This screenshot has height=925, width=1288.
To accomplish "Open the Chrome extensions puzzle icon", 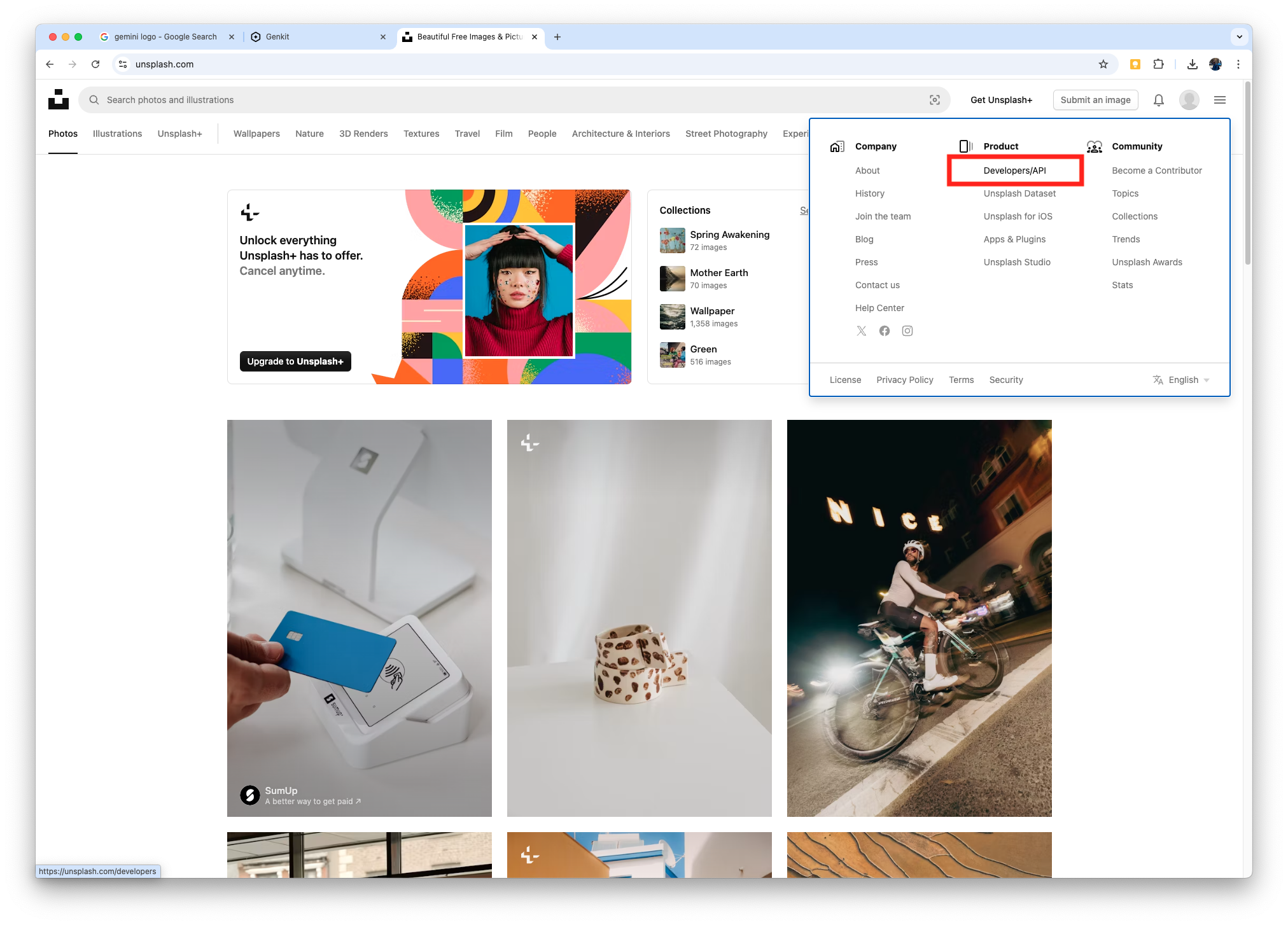I will click(x=1158, y=64).
